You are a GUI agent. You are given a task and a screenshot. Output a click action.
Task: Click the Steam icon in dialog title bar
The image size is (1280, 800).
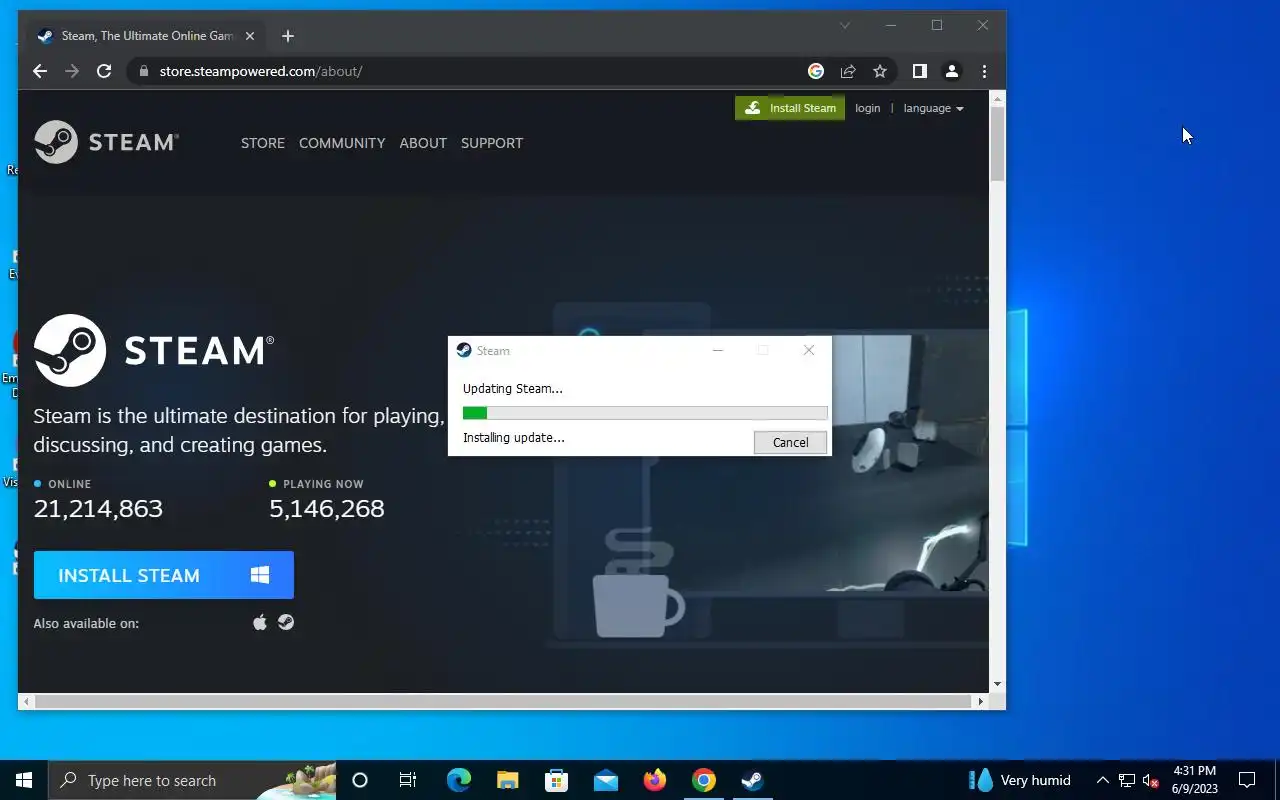(x=464, y=350)
